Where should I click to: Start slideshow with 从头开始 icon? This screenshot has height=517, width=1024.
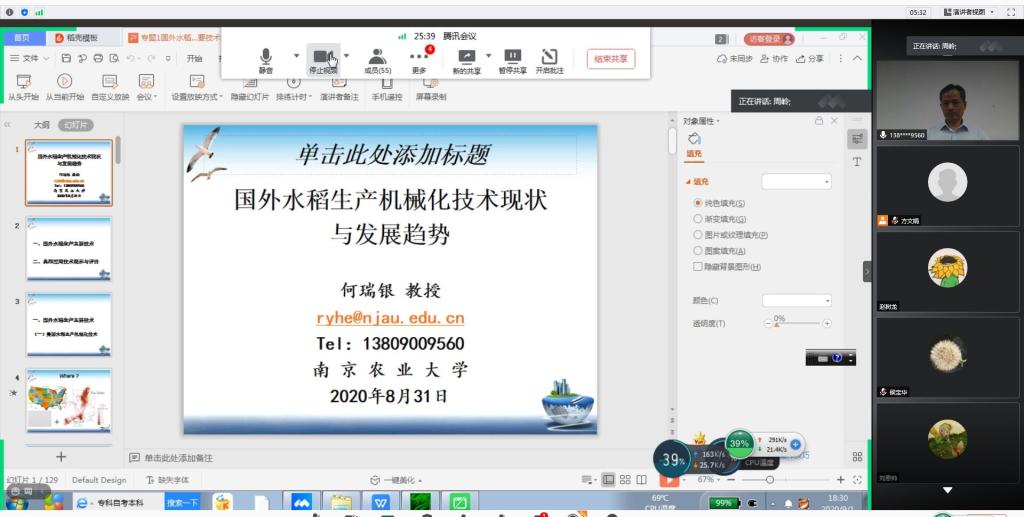click(23, 82)
